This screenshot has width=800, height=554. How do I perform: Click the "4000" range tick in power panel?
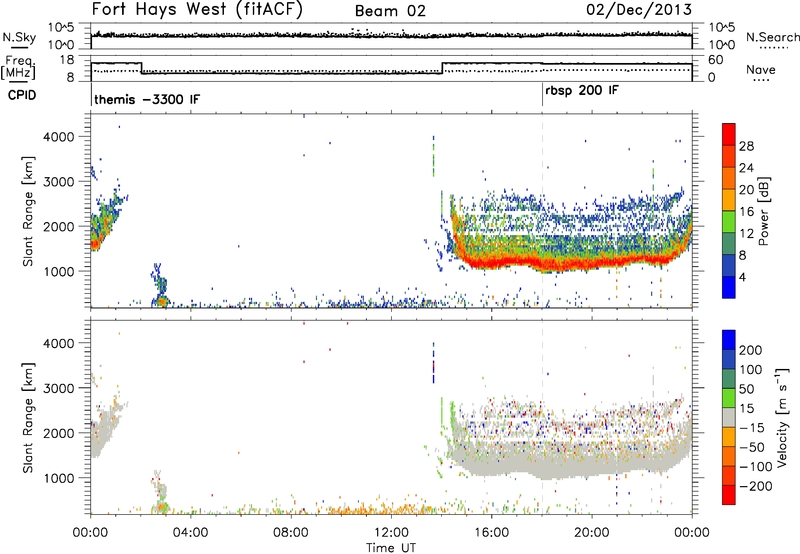[59, 137]
